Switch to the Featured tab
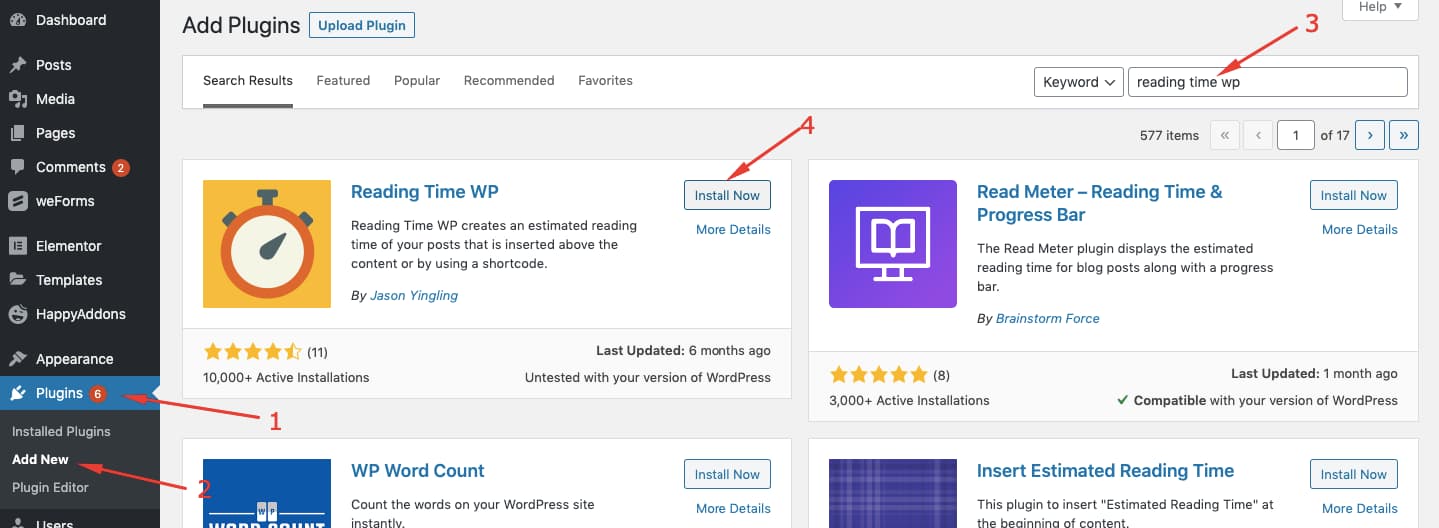This screenshot has height=528, width=1439. click(343, 80)
